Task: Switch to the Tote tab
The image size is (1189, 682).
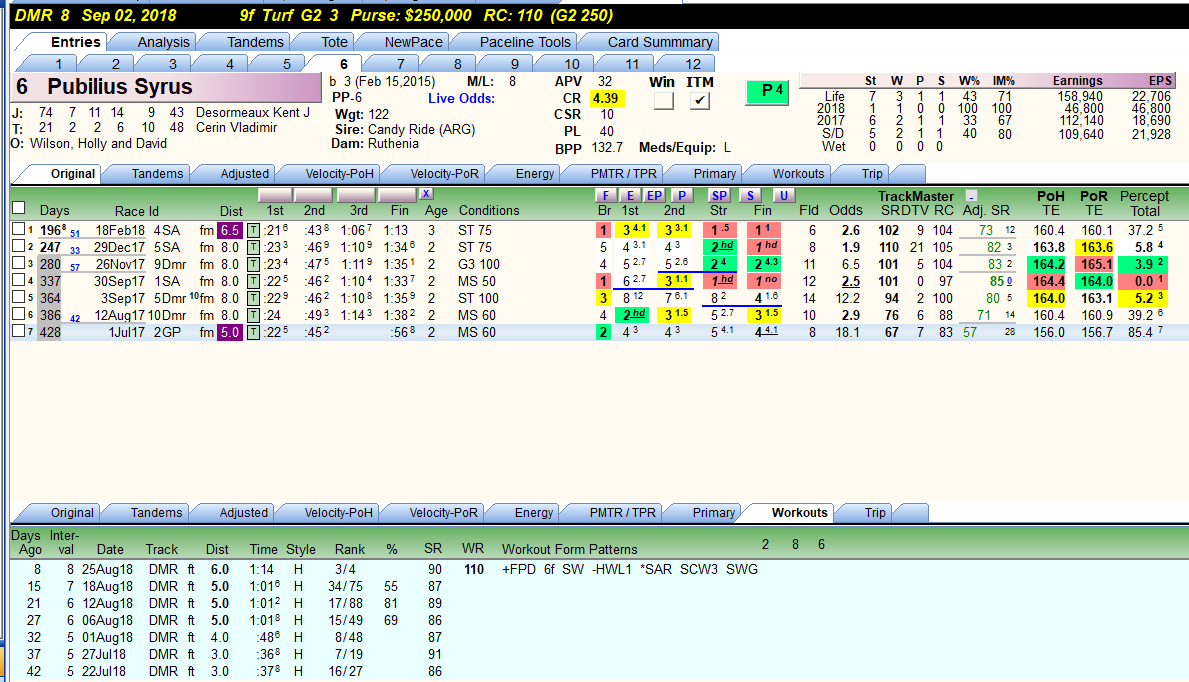Action: click(x=334, y=42)
